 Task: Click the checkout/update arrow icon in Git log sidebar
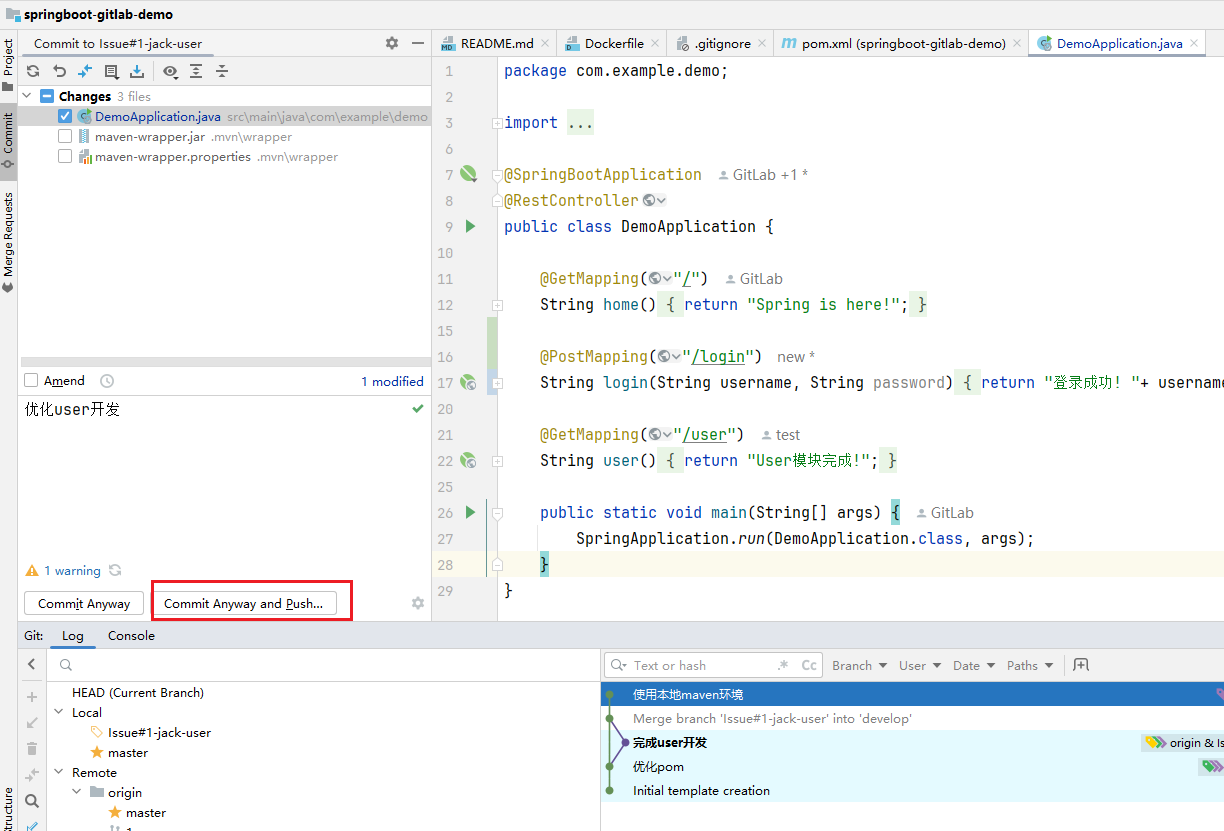32,722
